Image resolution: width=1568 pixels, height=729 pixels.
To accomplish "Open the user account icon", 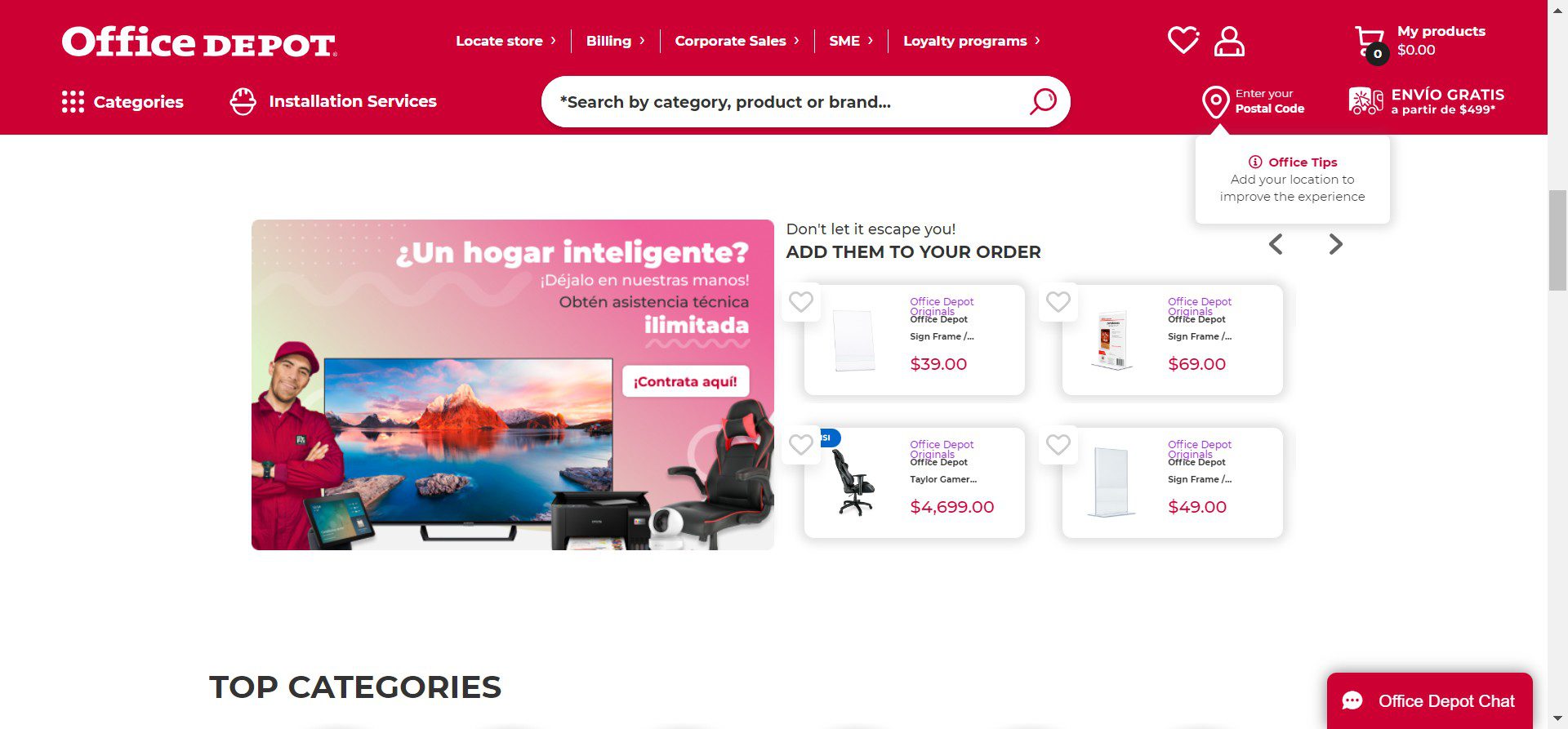I will tap(1229, 41).
